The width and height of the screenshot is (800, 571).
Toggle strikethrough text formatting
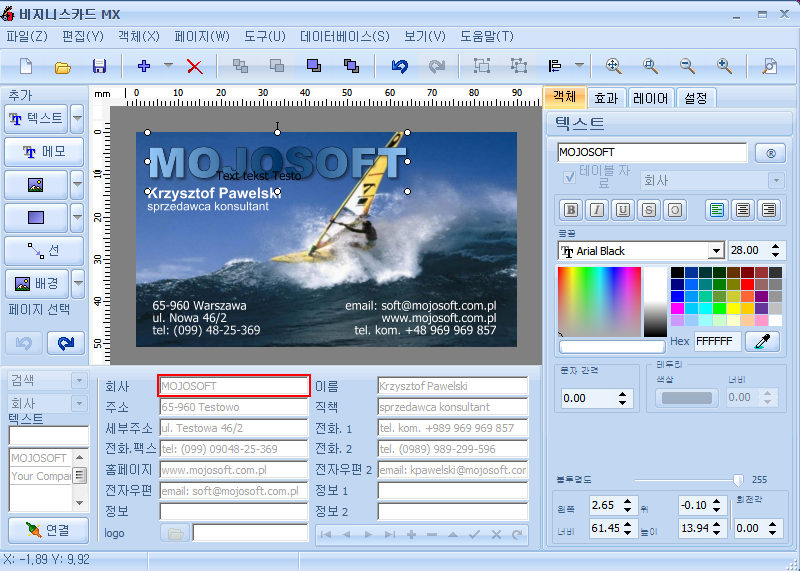pyautogui.click(x=649, y=210)
